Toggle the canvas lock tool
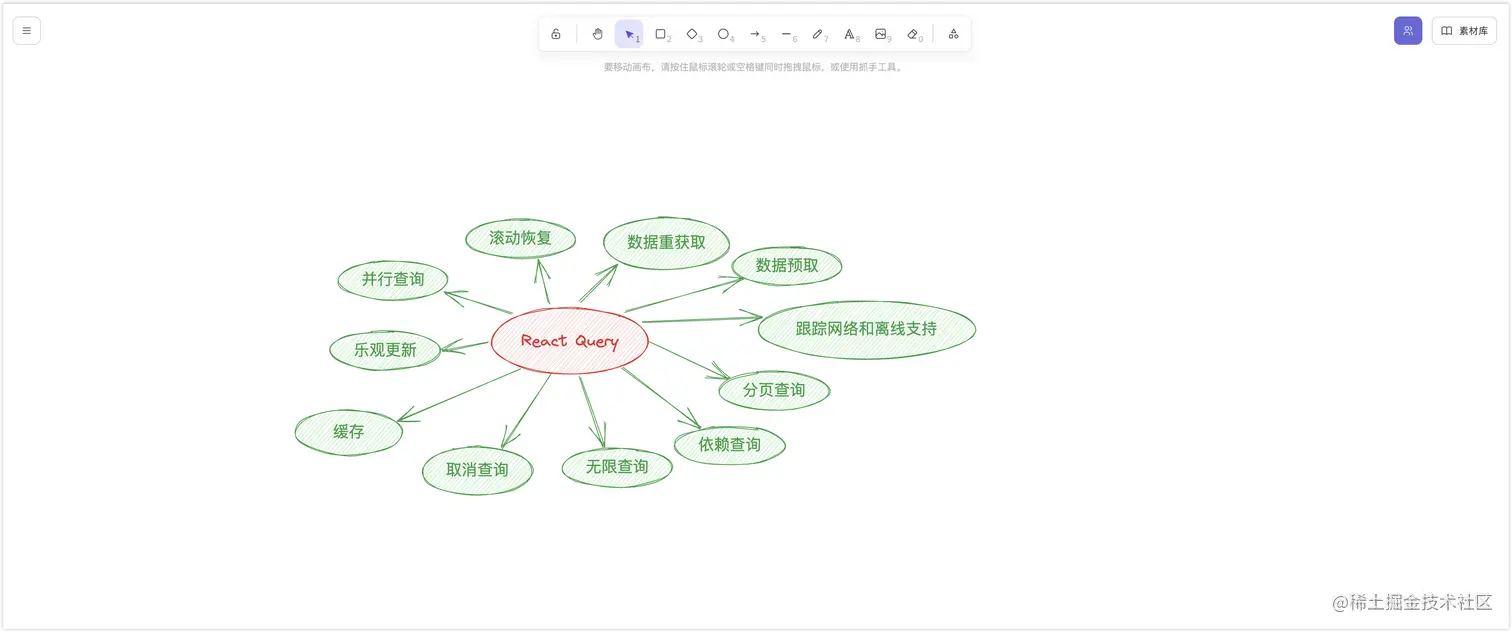 pos(556,34)
